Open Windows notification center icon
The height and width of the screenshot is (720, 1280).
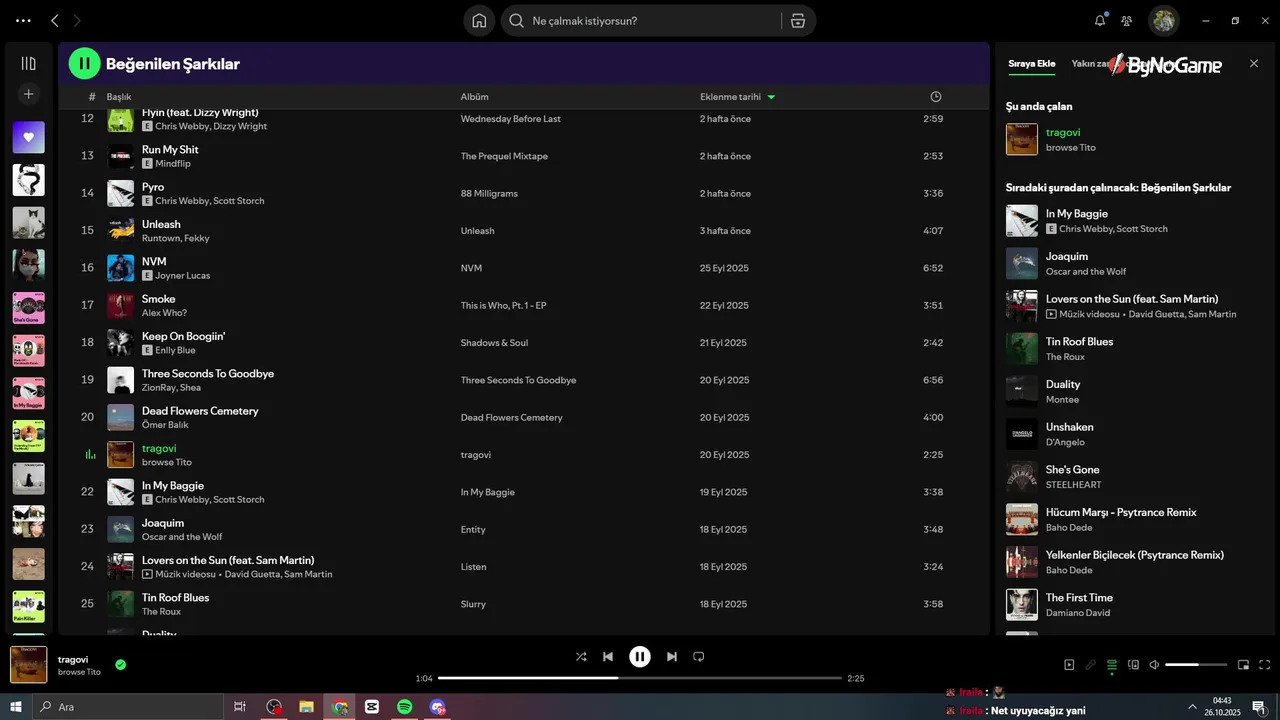tap(1260, 707)
